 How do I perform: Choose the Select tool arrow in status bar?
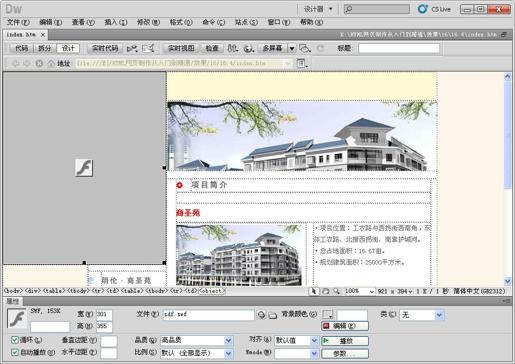pos(314,291)
